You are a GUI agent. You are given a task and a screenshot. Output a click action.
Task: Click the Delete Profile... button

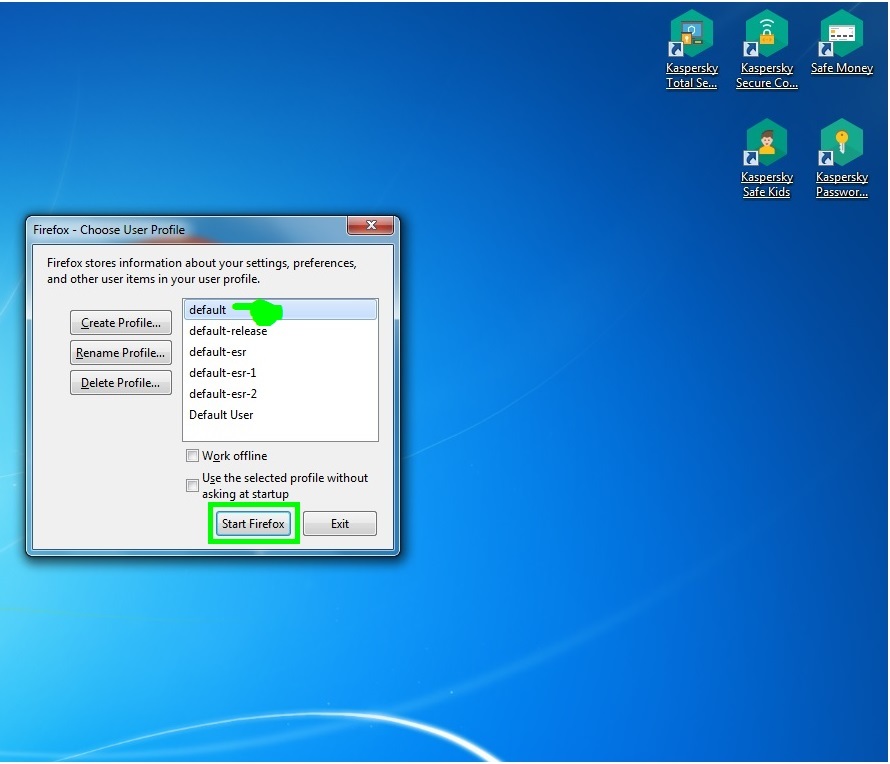click(x=121, y=383)
